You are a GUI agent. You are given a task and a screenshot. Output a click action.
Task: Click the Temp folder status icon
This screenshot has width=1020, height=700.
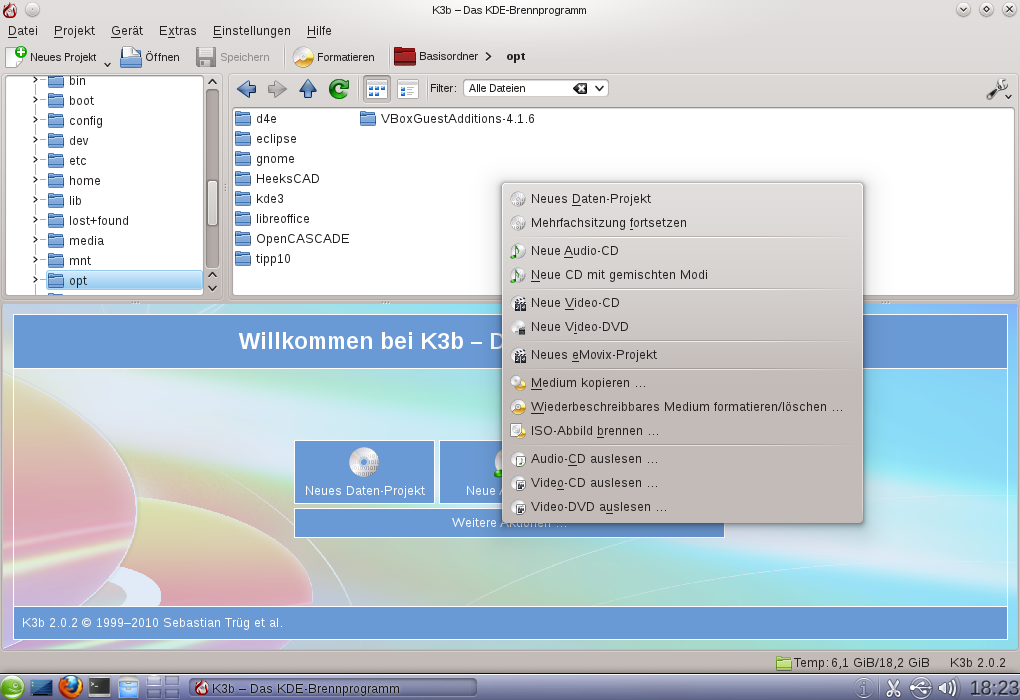coord(784,663)
